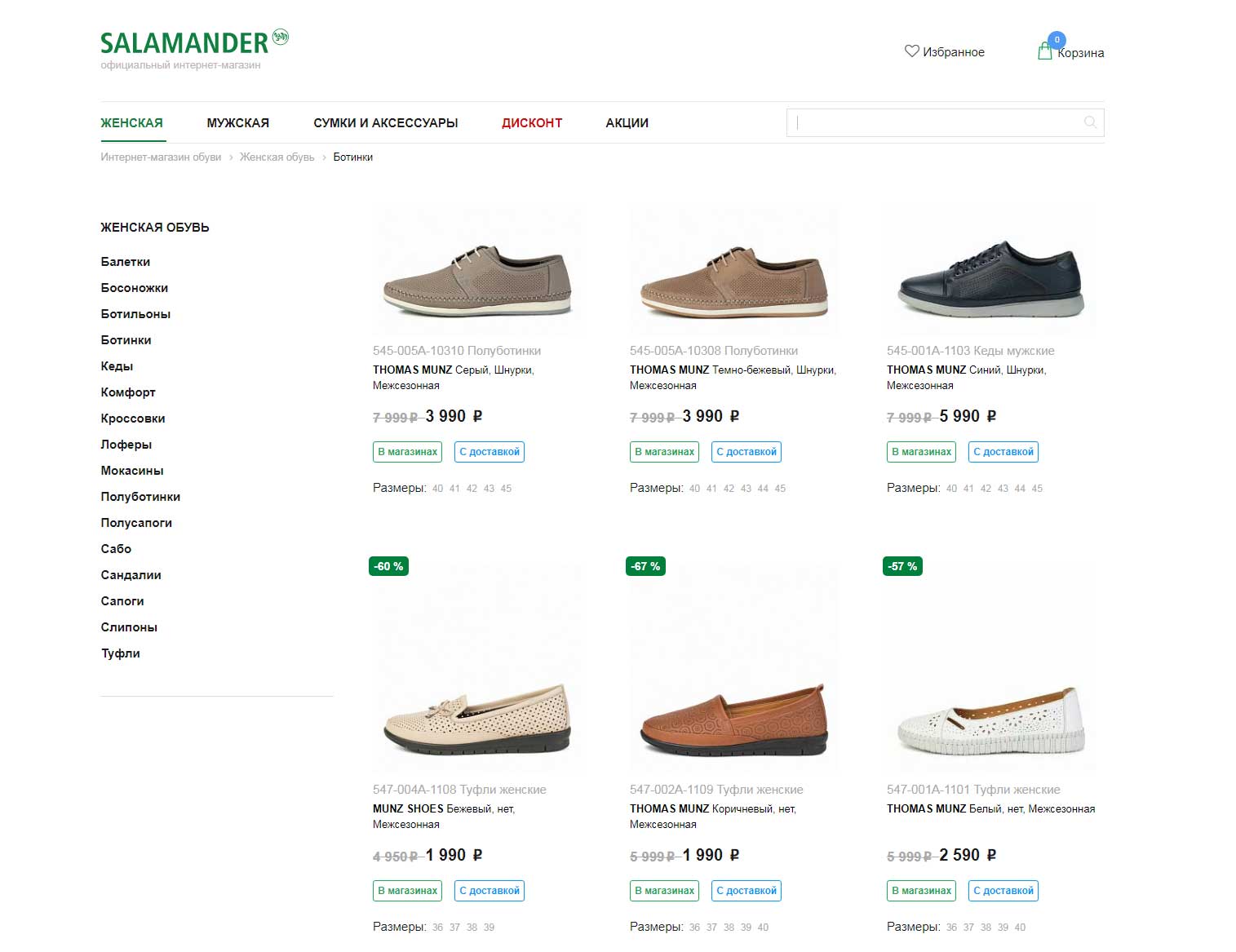Select size 36 for beige Munz Shoes Туфли
The height and width of the screenshot is (952, 1236).
pyautogui.click(x=437, y=928)
